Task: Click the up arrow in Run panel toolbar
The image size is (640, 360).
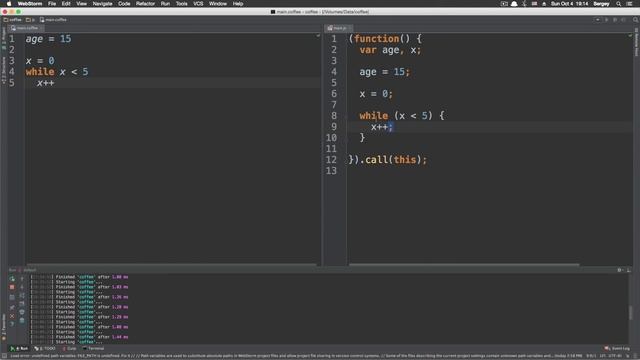Action: pos(22,279)
